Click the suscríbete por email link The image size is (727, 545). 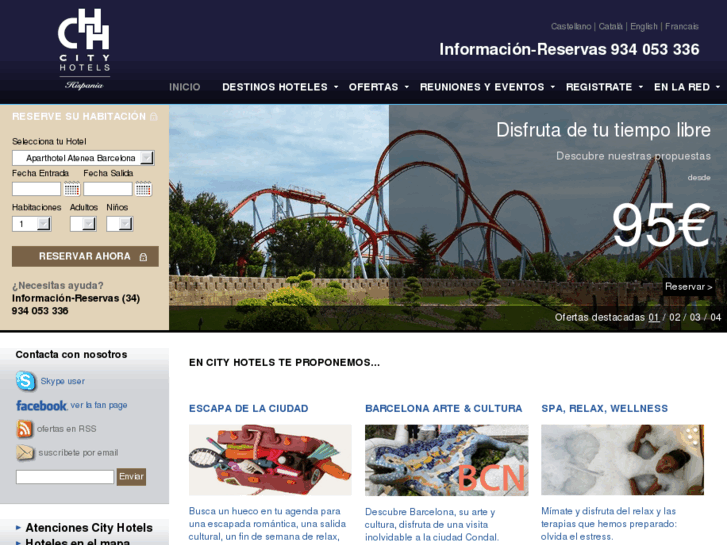pos(78,453)
